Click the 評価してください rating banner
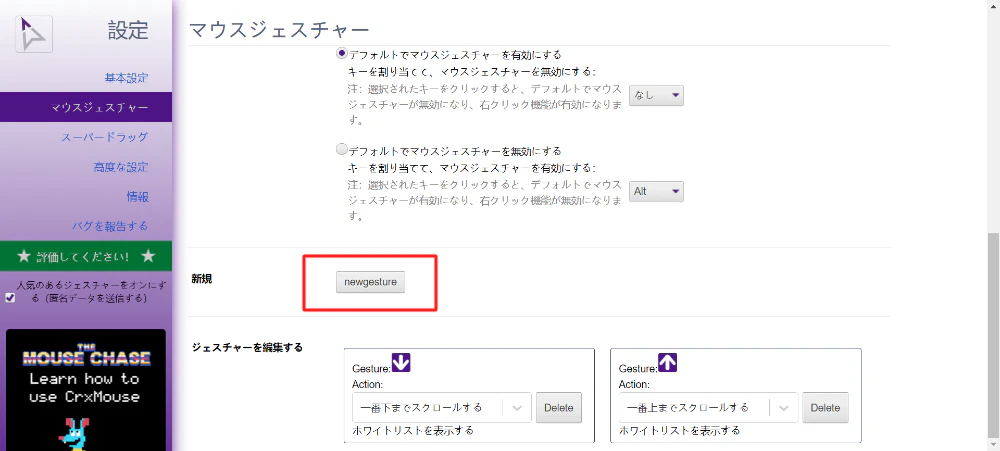 tap(86, 256)
